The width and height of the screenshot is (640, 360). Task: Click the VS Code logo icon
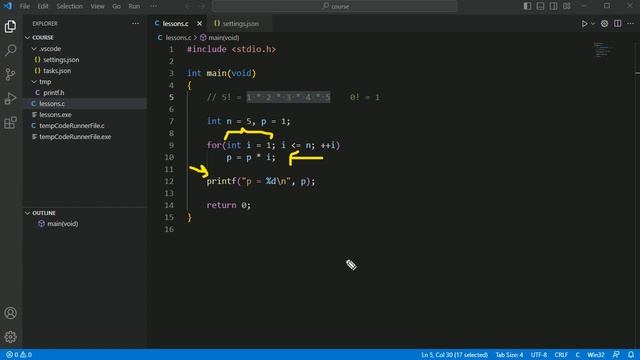8,6
